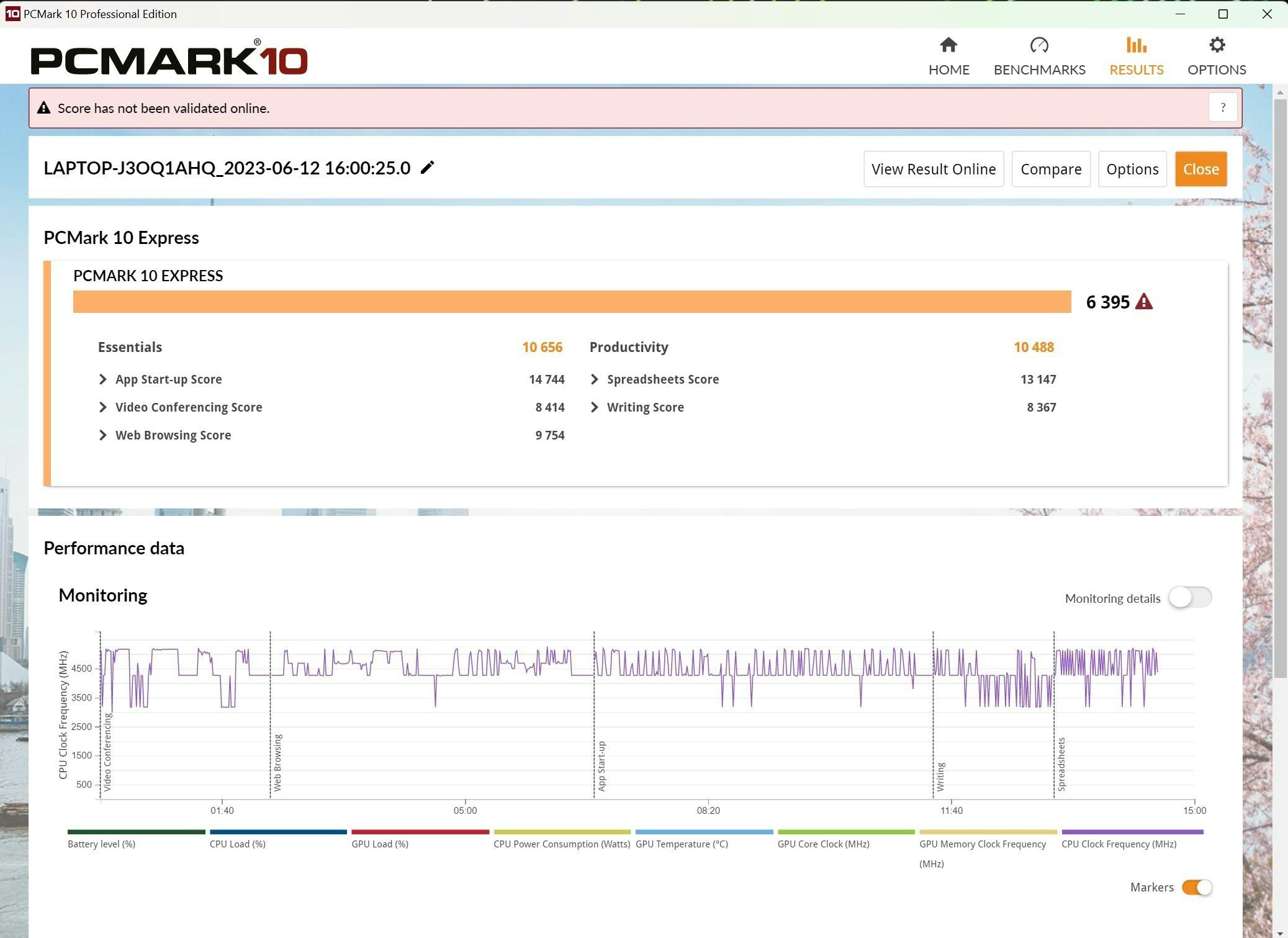Click the Spreadsheets chart marker
1288x938 pixels.
1061,764
